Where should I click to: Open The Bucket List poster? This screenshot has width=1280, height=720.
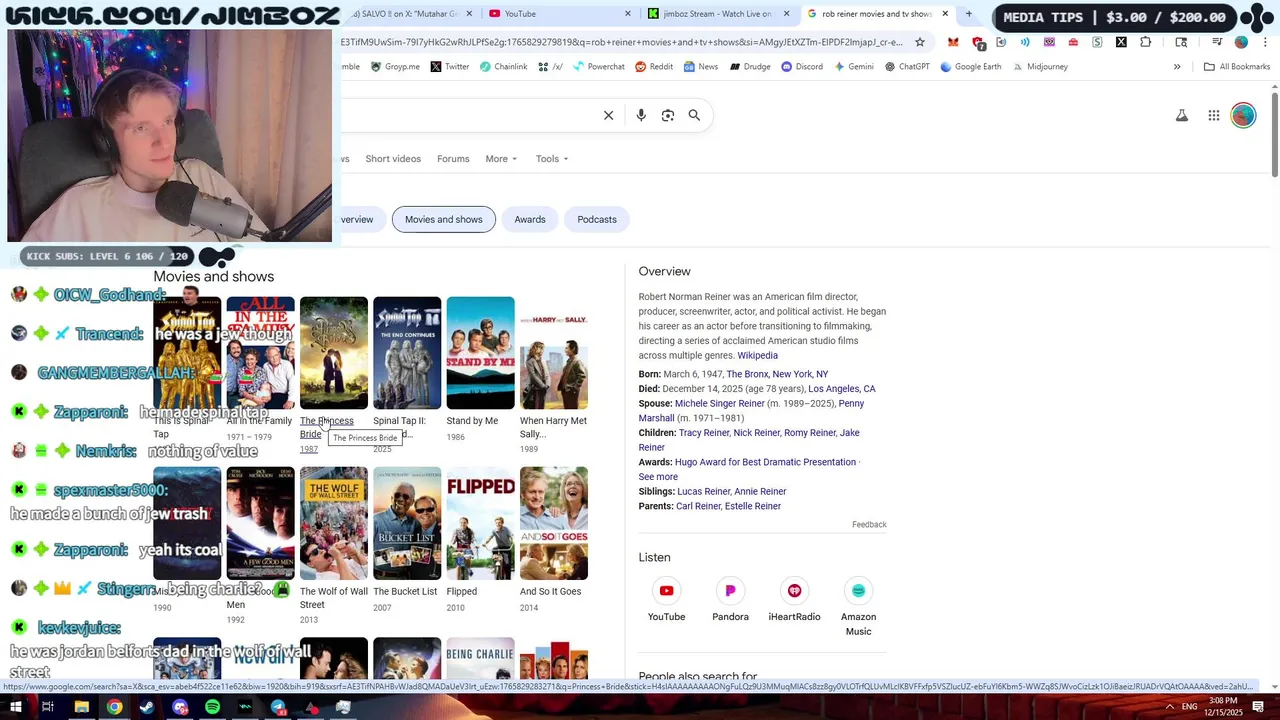(x=407, y=523)
